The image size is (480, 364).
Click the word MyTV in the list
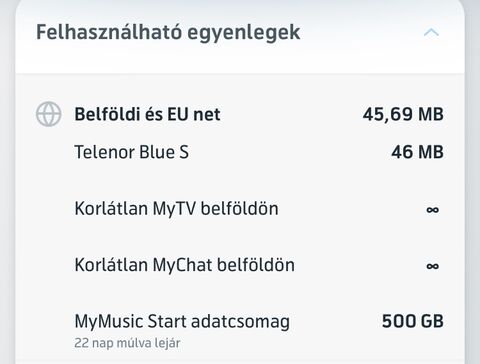174,210
